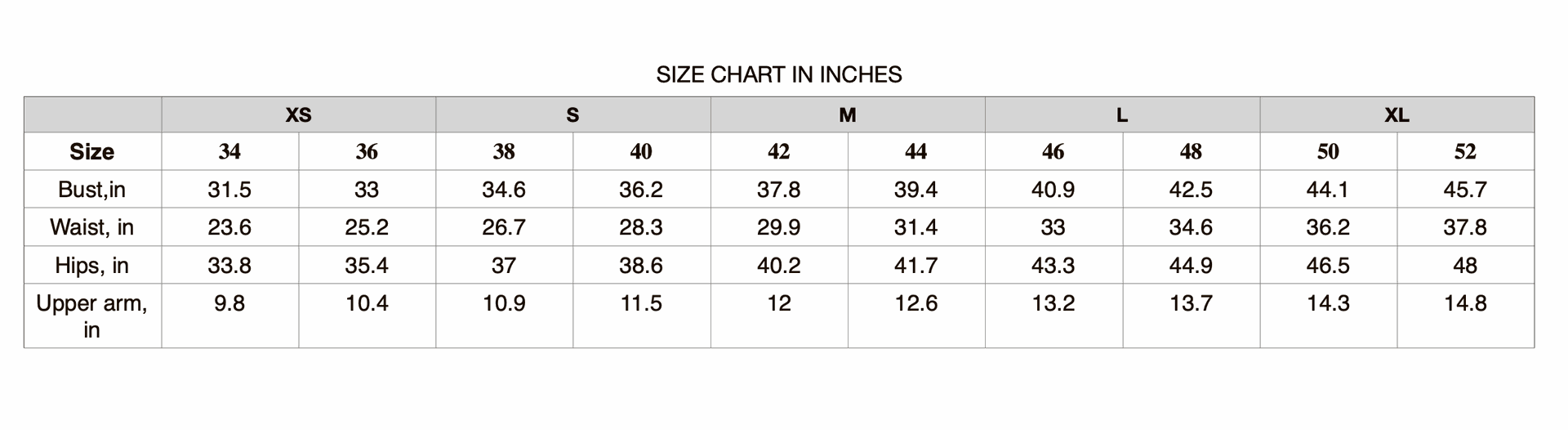The width and height of the screenshot is (1568, 430).
Task: Click the L size group header
Action: [x=1122, y=114]
